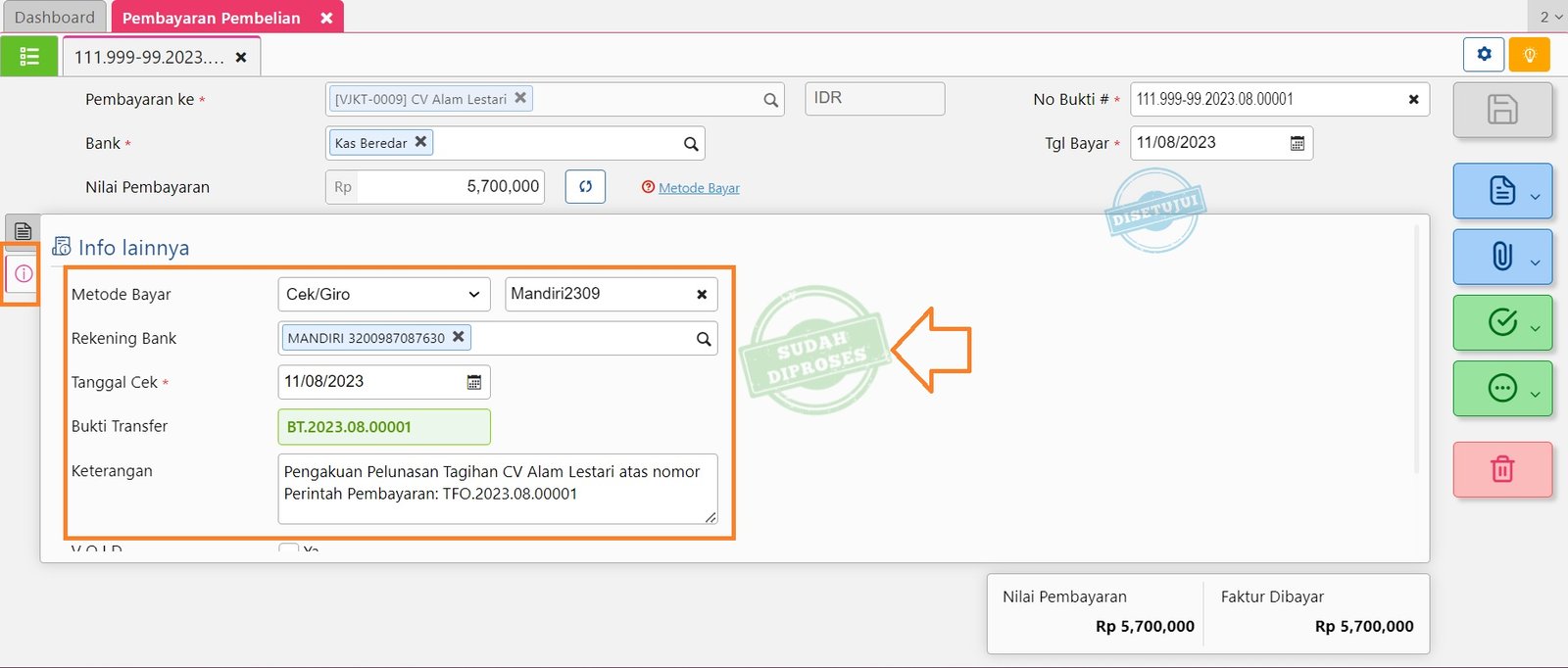The image size is (1568, 668).
Task: Open calendar picker for Tgl Bayar
Action: 1297,143
